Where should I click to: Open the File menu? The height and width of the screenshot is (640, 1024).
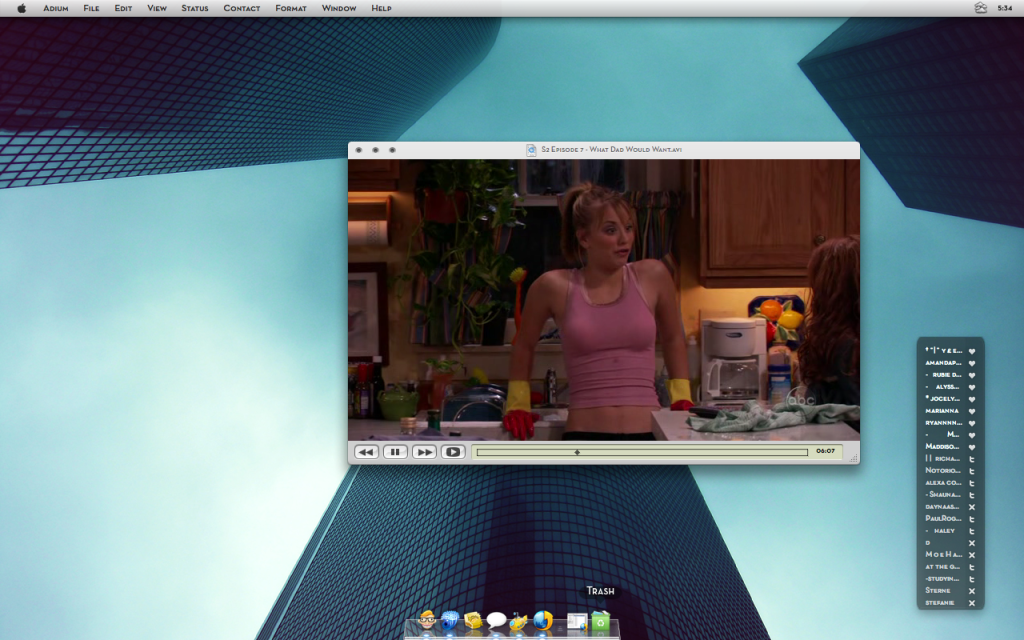coord(91,8)
